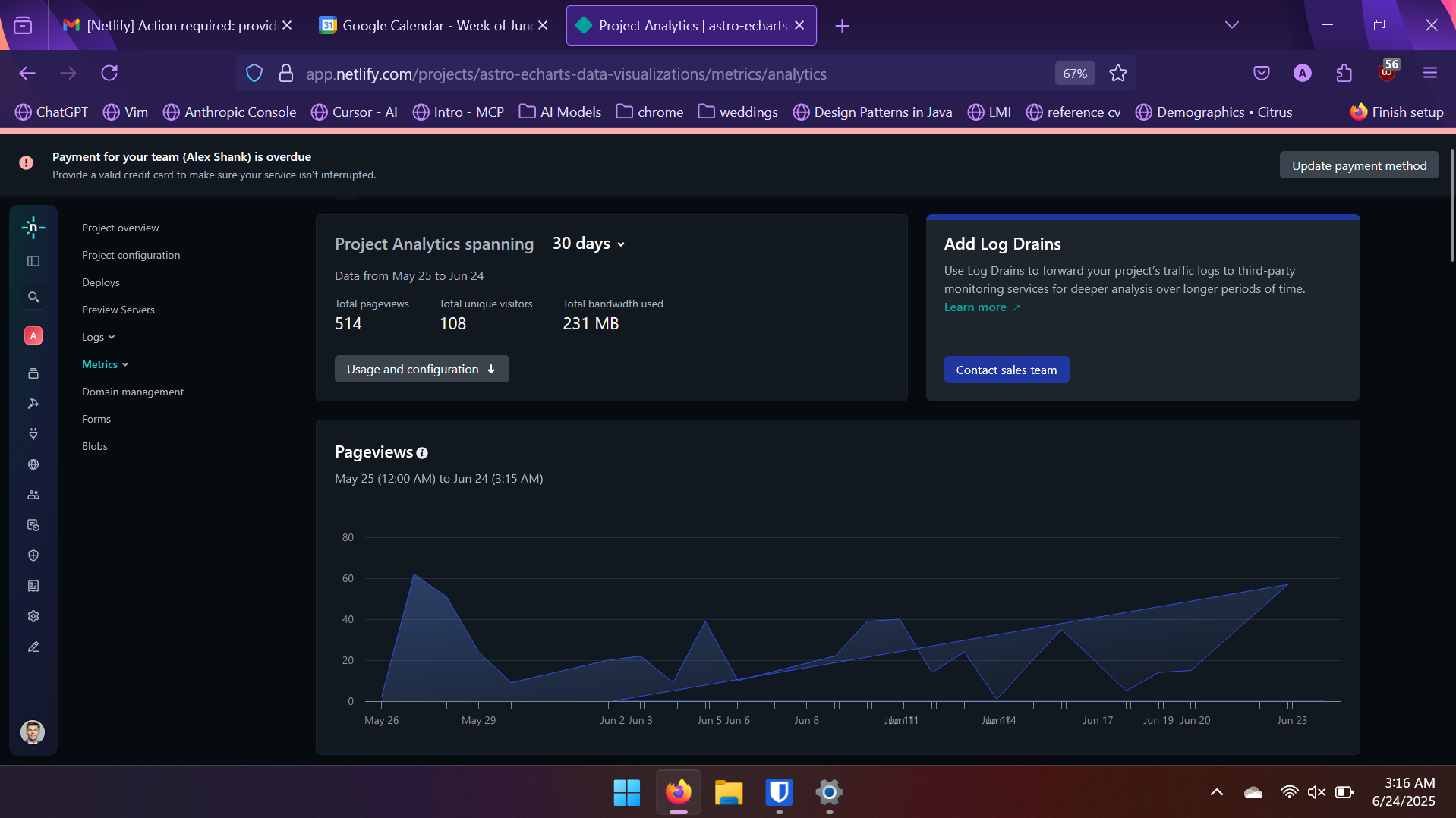Toggle the sidebar panel icon
This screenshot has height=818, width=1456.
[33, 261]
